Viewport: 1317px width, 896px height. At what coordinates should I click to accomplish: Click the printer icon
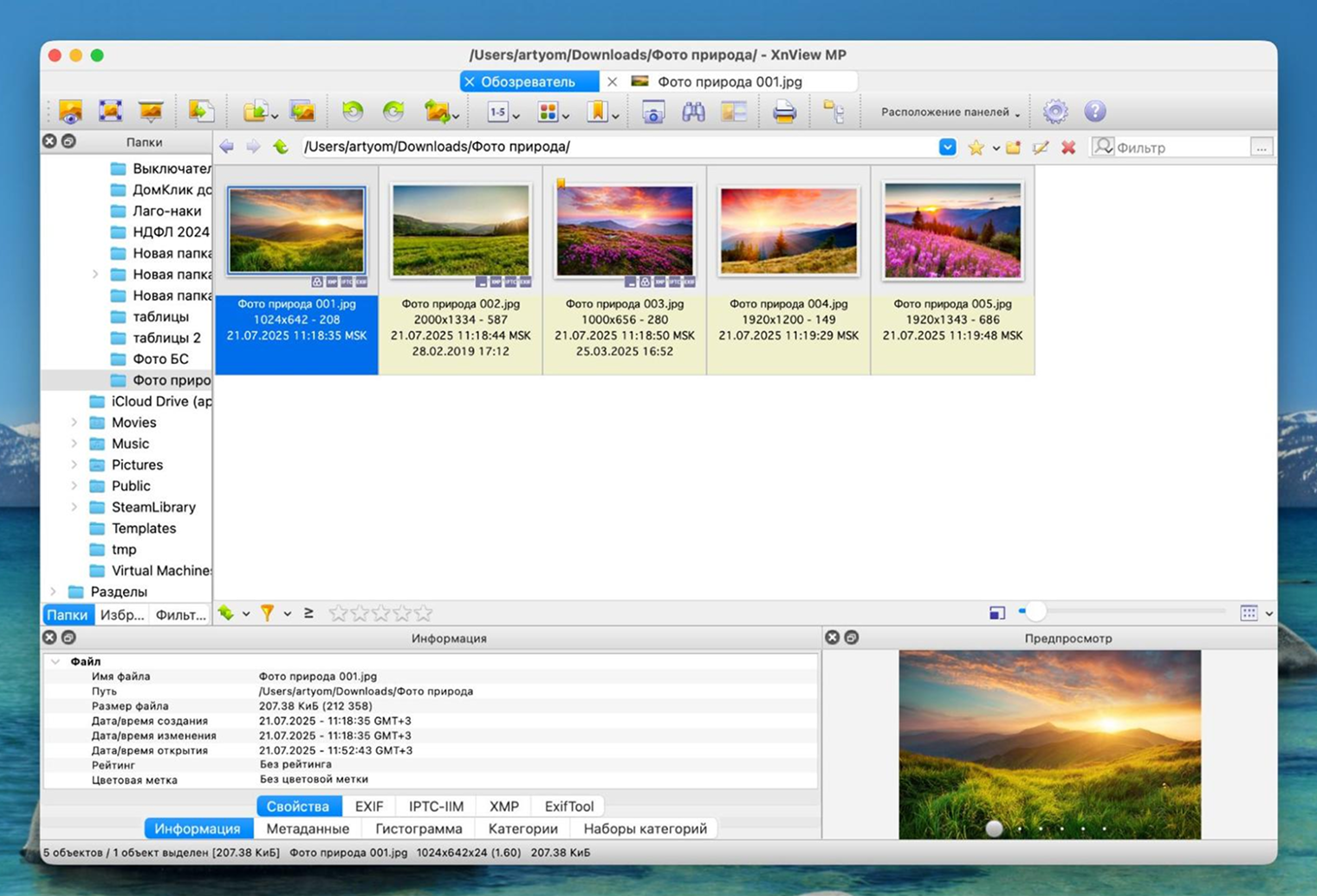(x=784, y=111)
